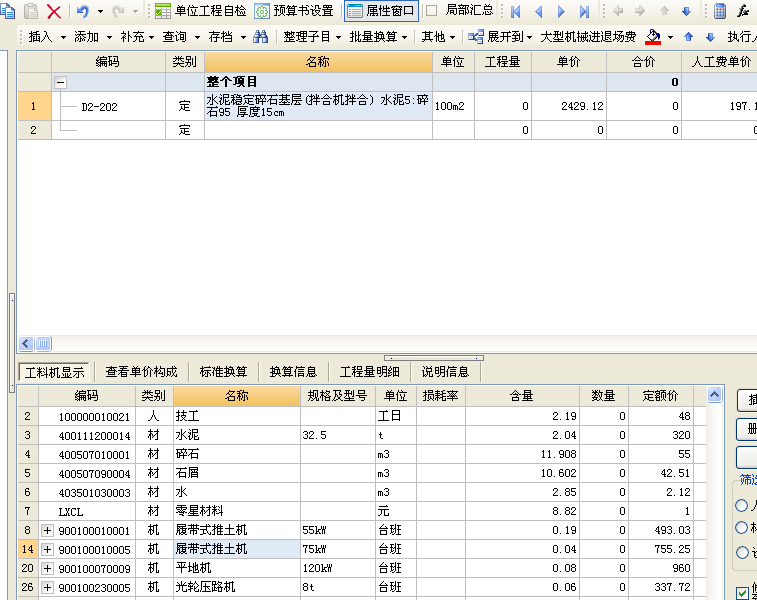Open the undo history dropdown arrow

coord(100,11)
